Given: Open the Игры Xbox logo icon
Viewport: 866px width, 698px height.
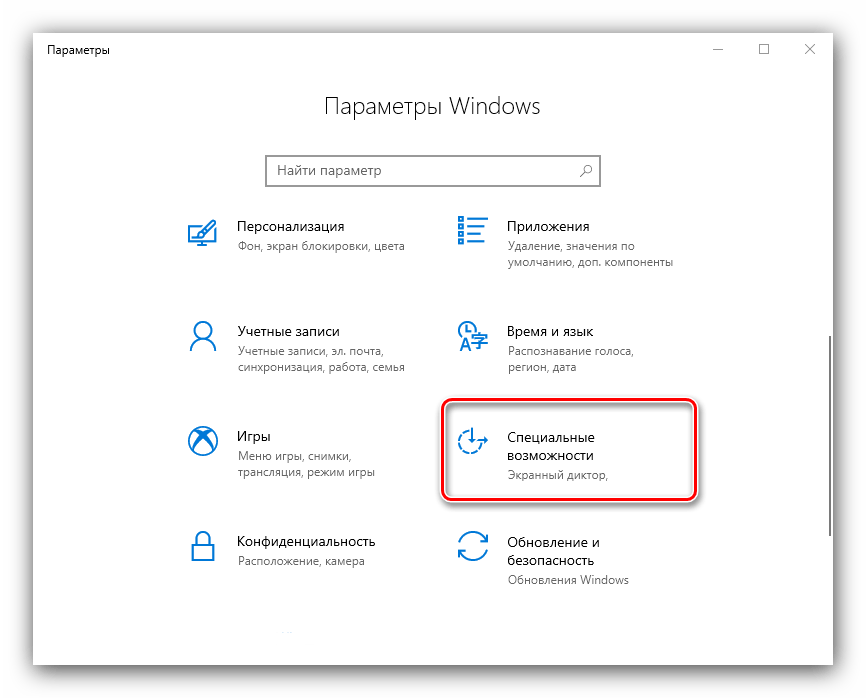Looking at the screenshot, I should (203, 441).
